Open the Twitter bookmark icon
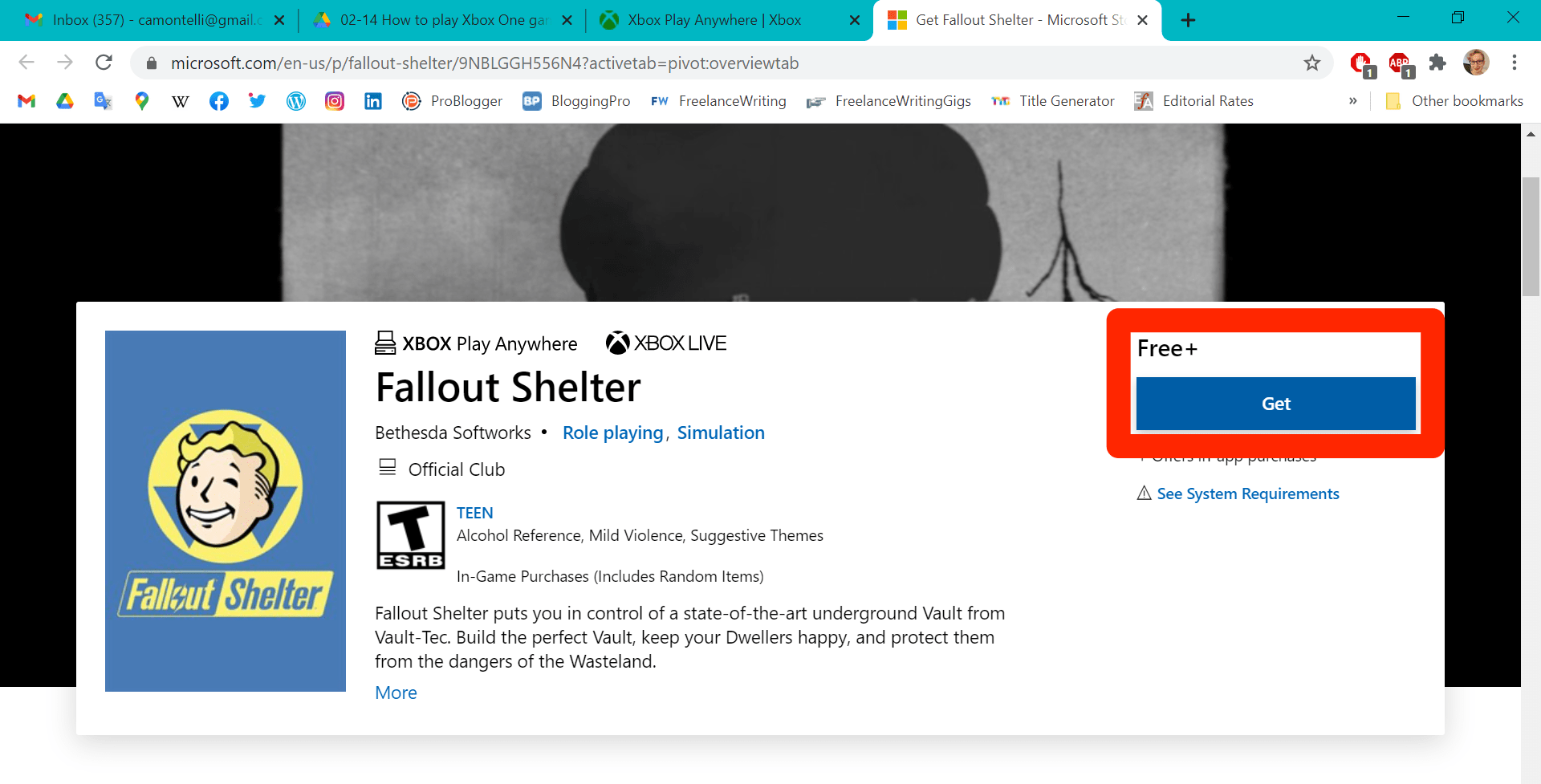This screenshot has width=1541, height=784. click(258, 101)
